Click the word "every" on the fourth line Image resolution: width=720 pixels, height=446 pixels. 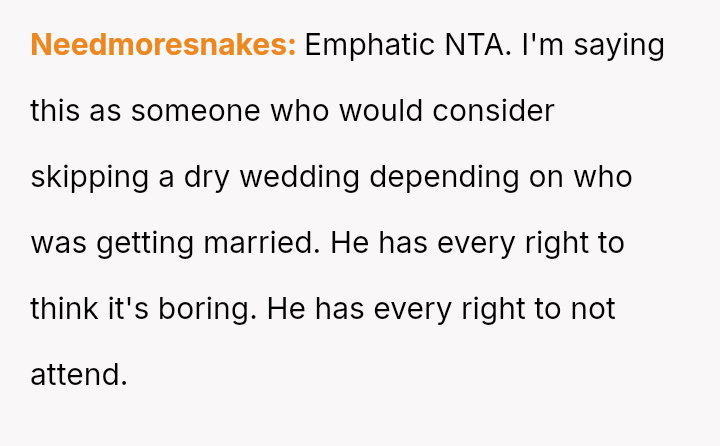pos(476,243)
